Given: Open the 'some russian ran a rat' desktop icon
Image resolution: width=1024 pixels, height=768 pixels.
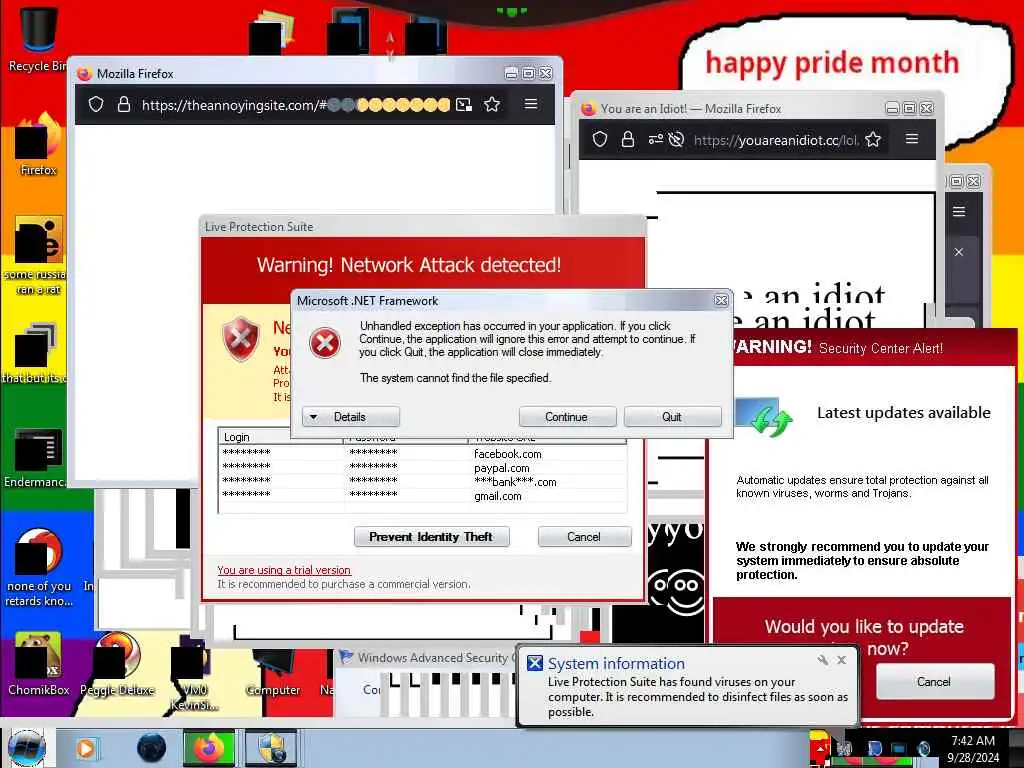Looking at the screenshot, I should (38, 255).
